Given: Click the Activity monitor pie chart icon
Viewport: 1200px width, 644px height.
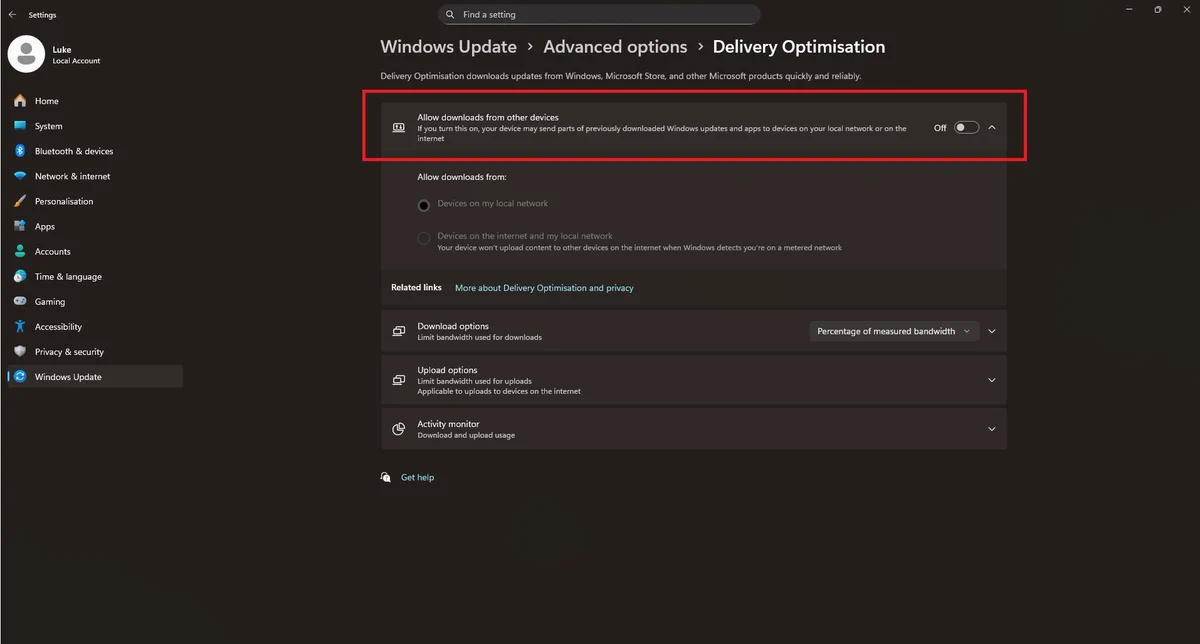Looking at the screenshot, I should (398, 429).
